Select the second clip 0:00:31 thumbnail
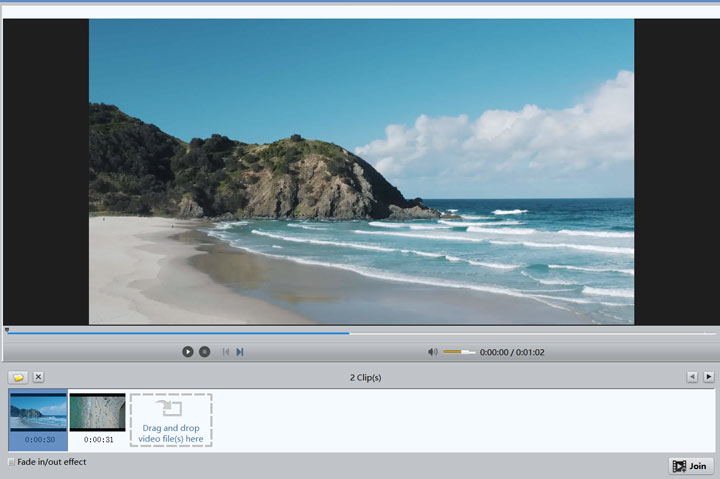The width and height of the screenshot is (720, 479). point(98,413)
